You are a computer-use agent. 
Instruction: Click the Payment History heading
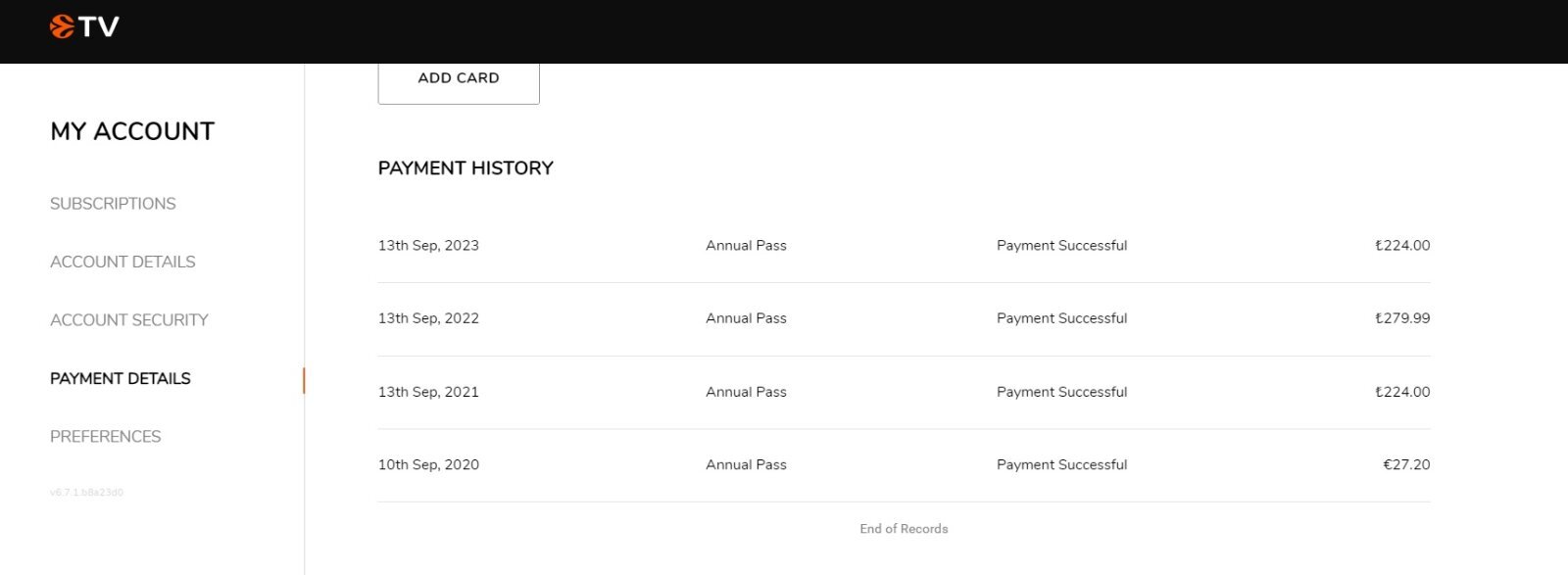465,168
